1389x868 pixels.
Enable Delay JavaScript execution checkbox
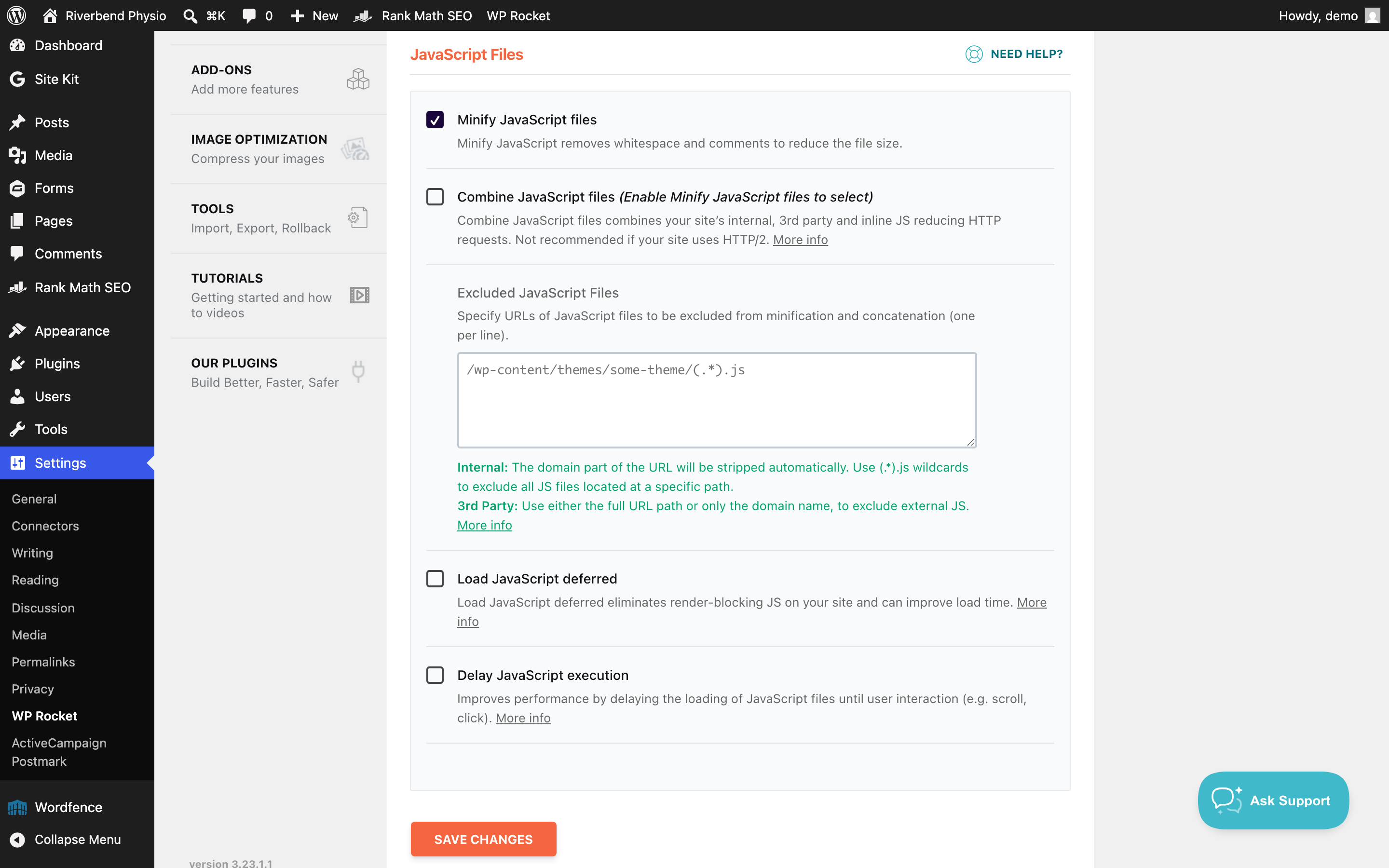tap(435, 675)
